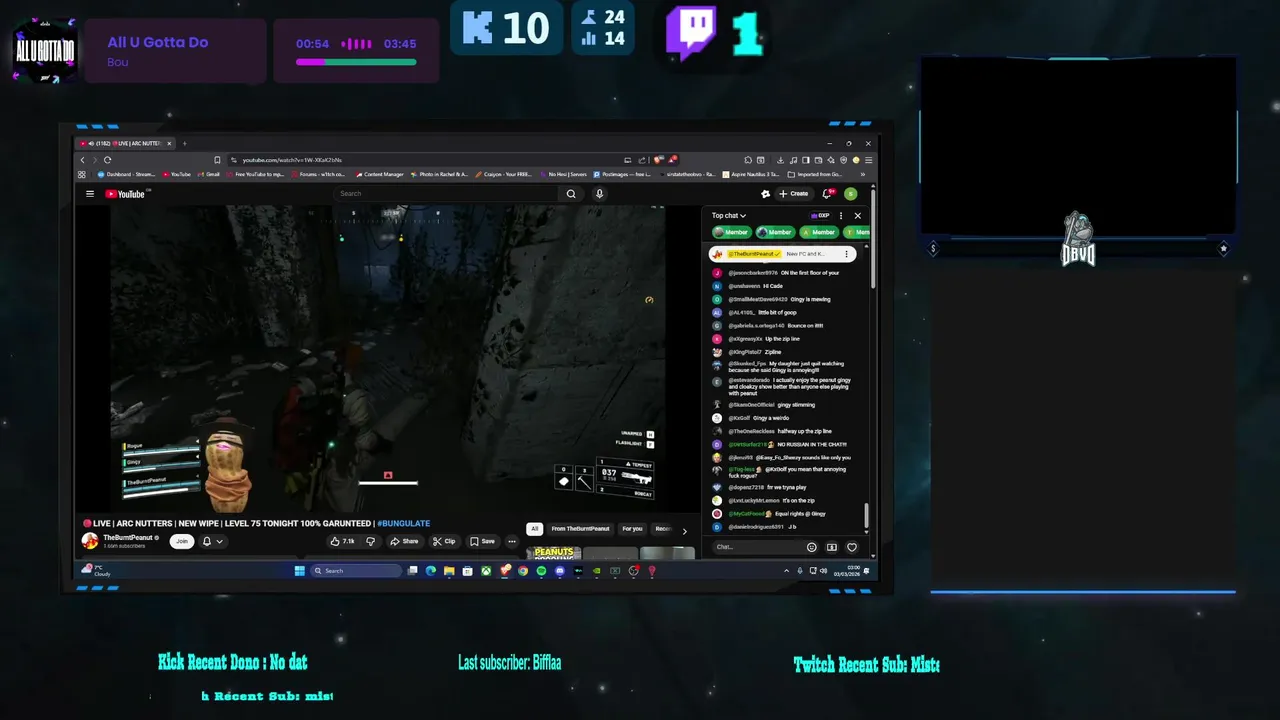Open Spotify from the Windows taskbar
Viewport: 1280px width, 720px height.
point(541,571)
